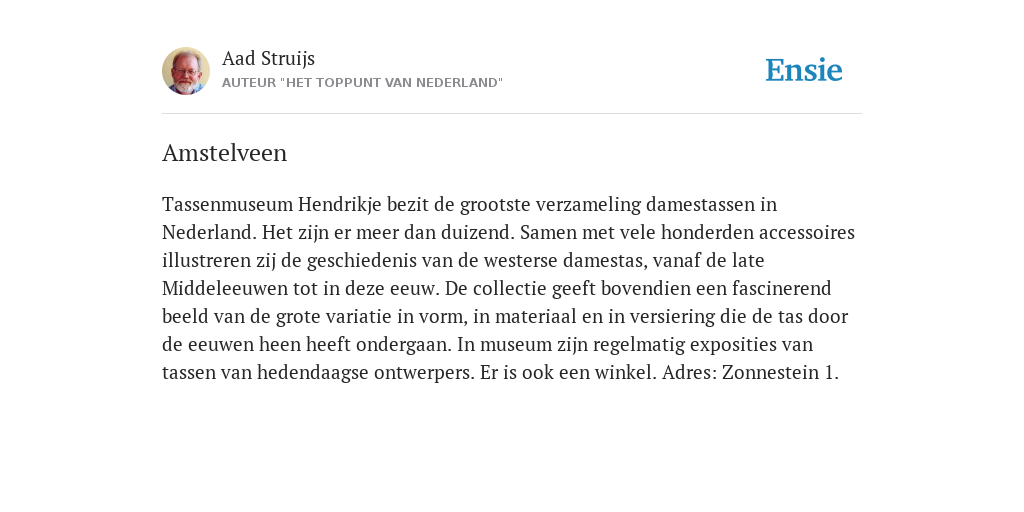This screenshot has height=512, width=1024.
Task: Click the words "hedendaagse ontwerpers"
Action: click(x=364, y=373)
